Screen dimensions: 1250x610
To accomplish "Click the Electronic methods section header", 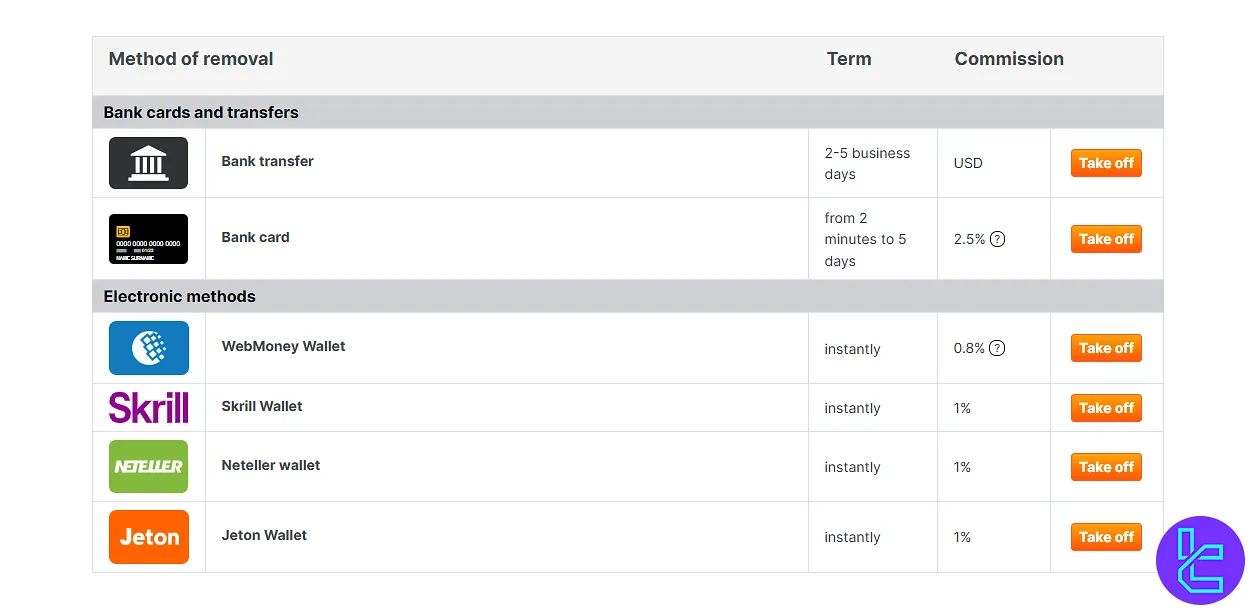I will click(x=180, y=296).
